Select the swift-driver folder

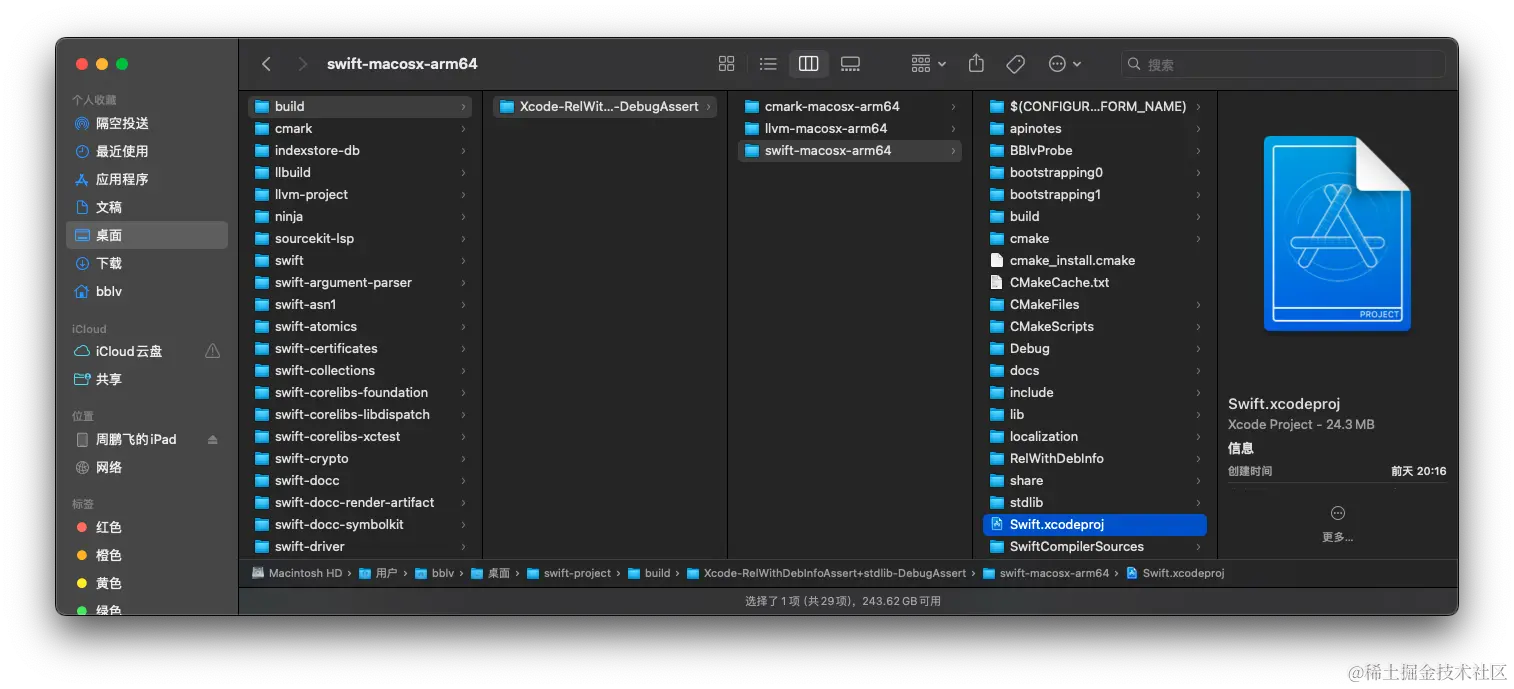(x=360, y=546)
